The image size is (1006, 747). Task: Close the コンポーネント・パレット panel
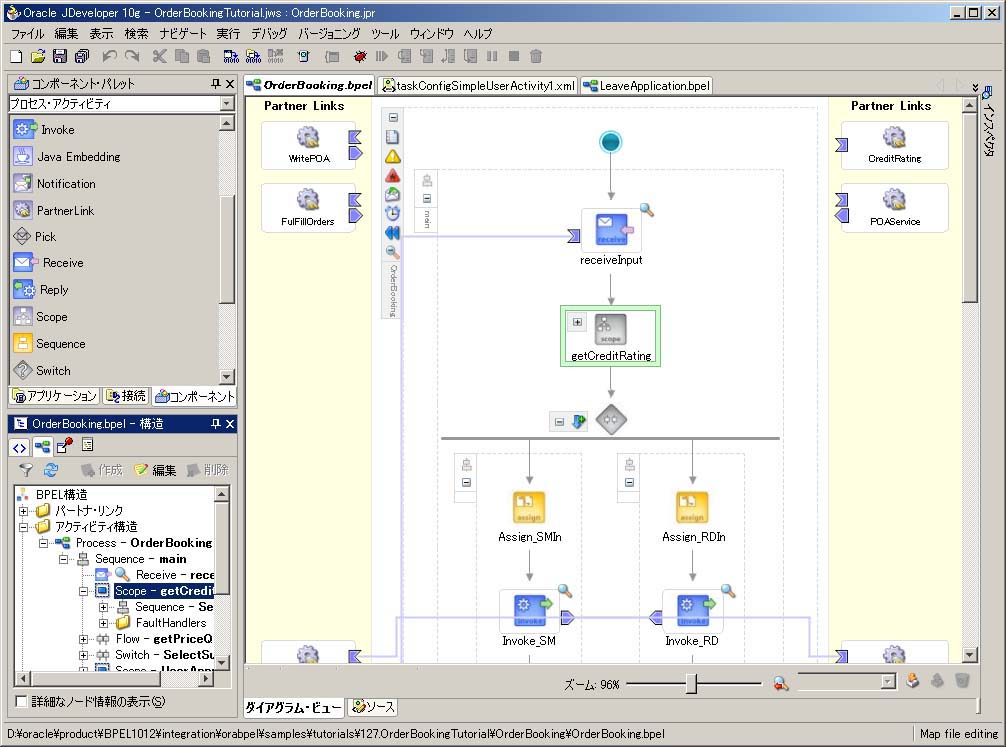coord(230,83)
